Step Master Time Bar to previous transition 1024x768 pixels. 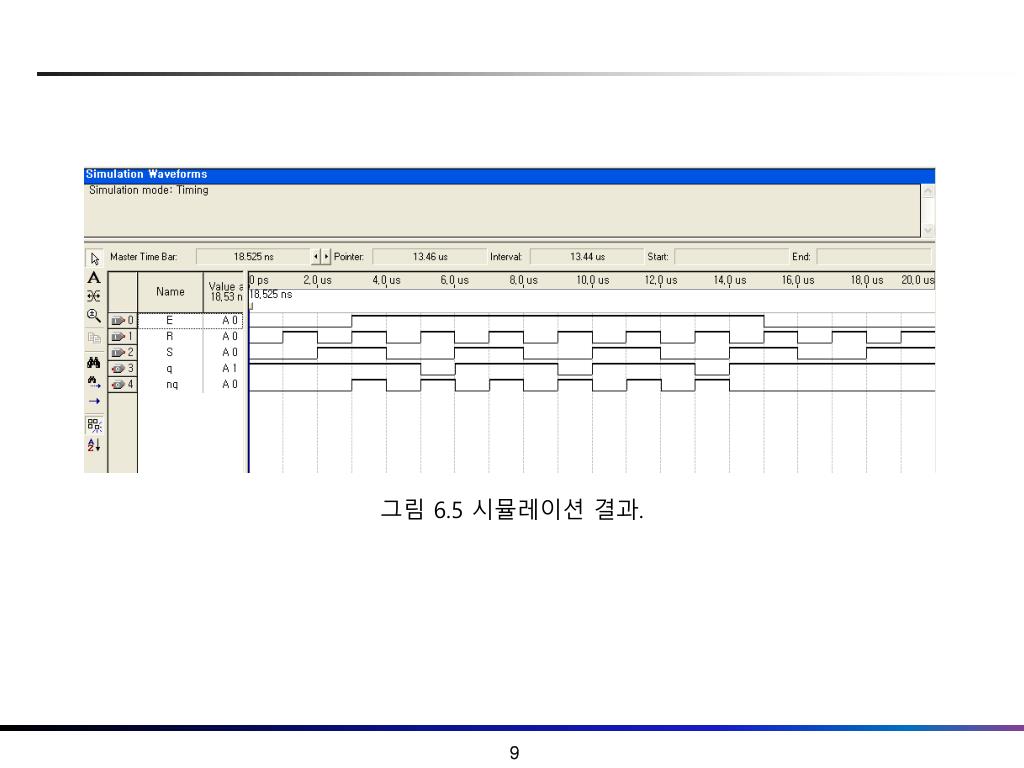coord(317,257)
